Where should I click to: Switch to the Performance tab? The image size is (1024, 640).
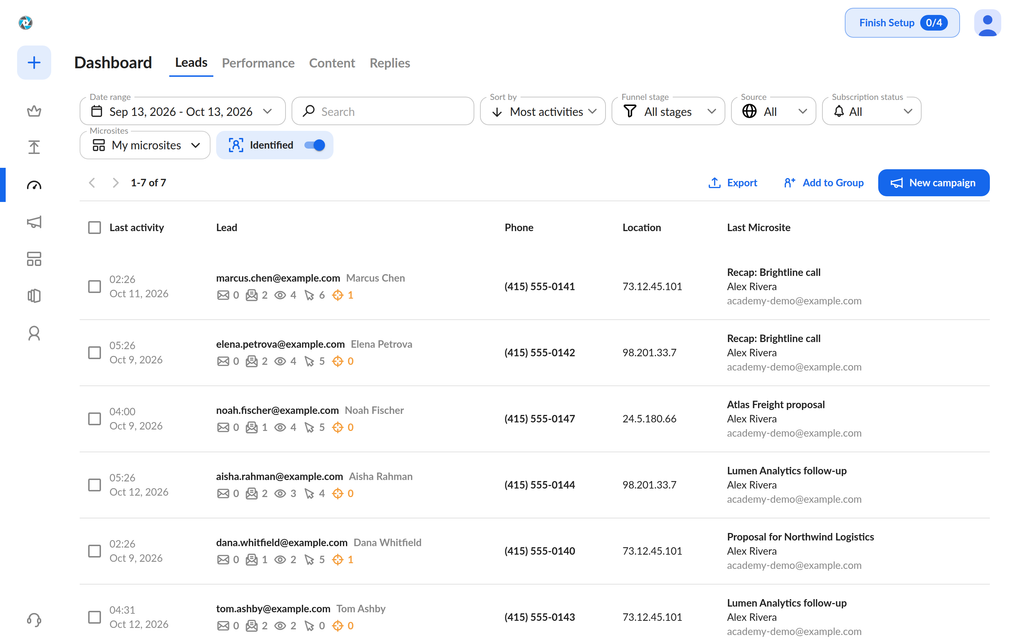[258, 63]
